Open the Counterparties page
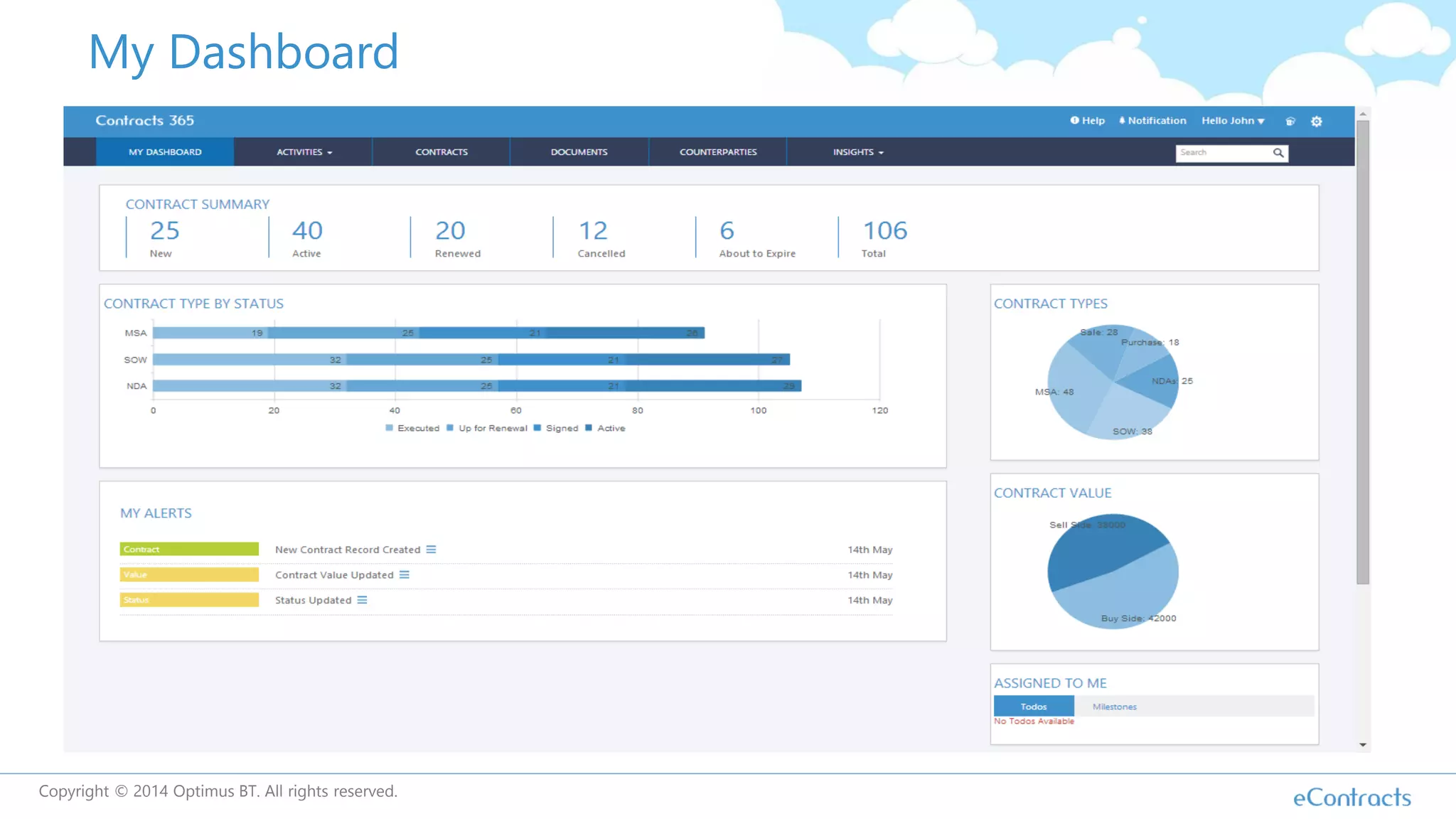Viewport: 1456px width, 819px height. click(718, 152)
